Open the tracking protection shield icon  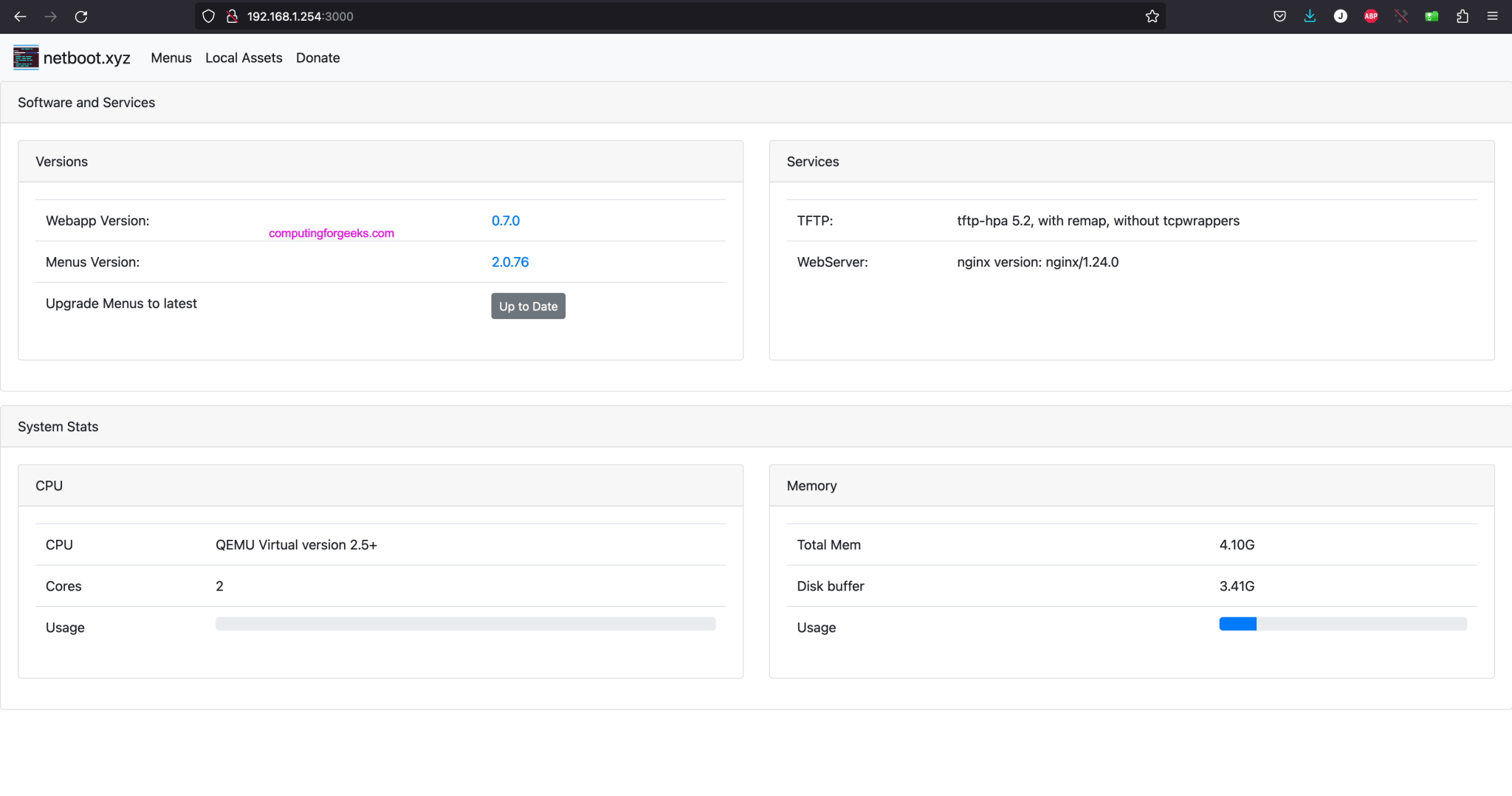click(x=207, y=16)
